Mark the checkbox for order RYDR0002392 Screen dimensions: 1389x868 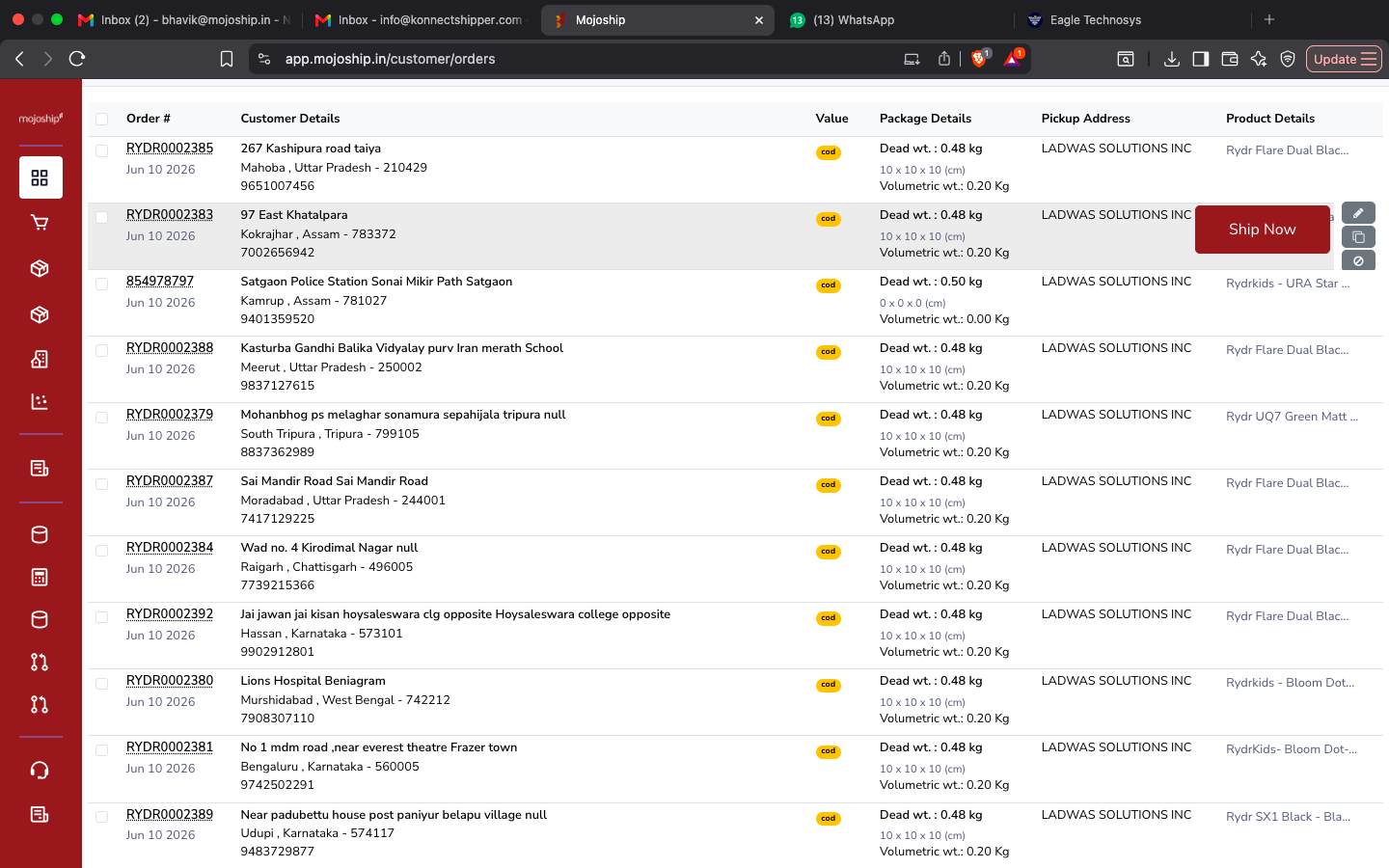point(102,616)
